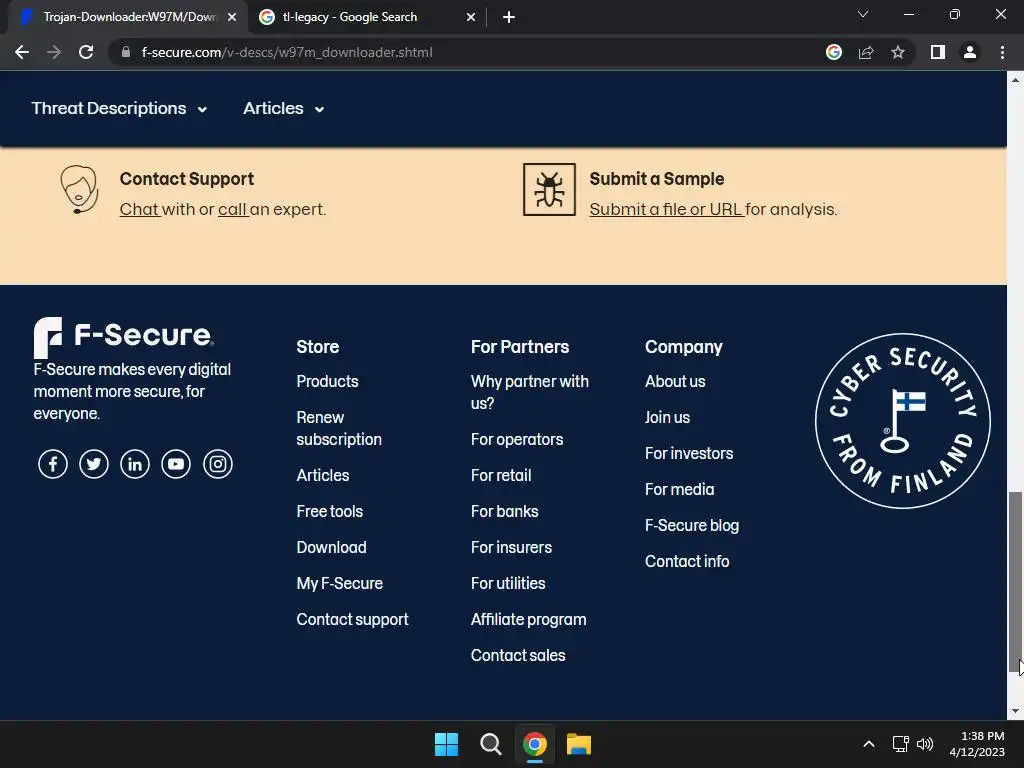This screenshot has width=1024, height=768.
Task: Open My F-Secure link
Action: click(x=340, y=583)
